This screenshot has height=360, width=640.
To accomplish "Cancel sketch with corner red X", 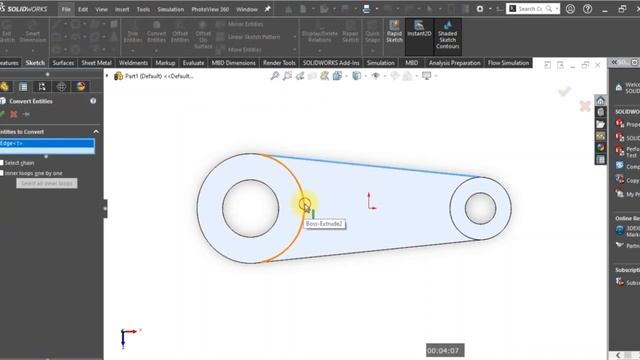I will pos(585,106).
